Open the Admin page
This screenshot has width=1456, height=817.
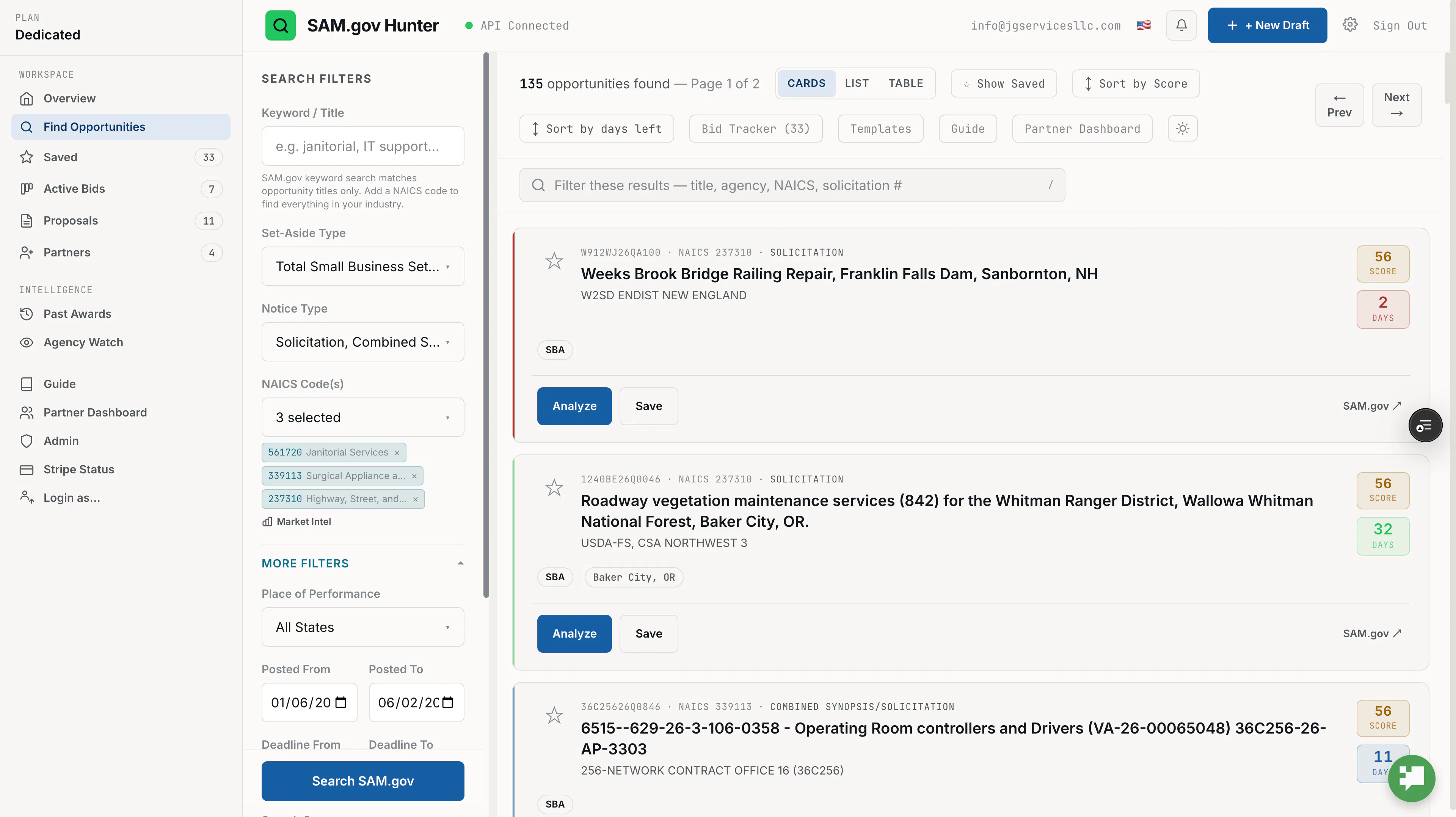tap(121, 441)
